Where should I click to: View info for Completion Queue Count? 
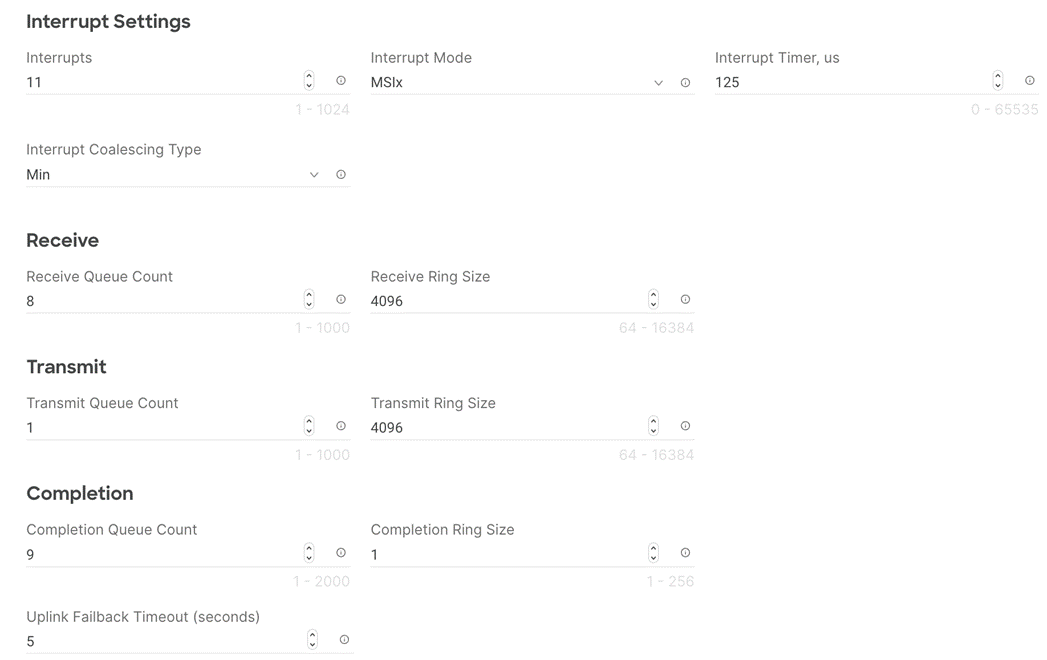(x=341, y=552)
